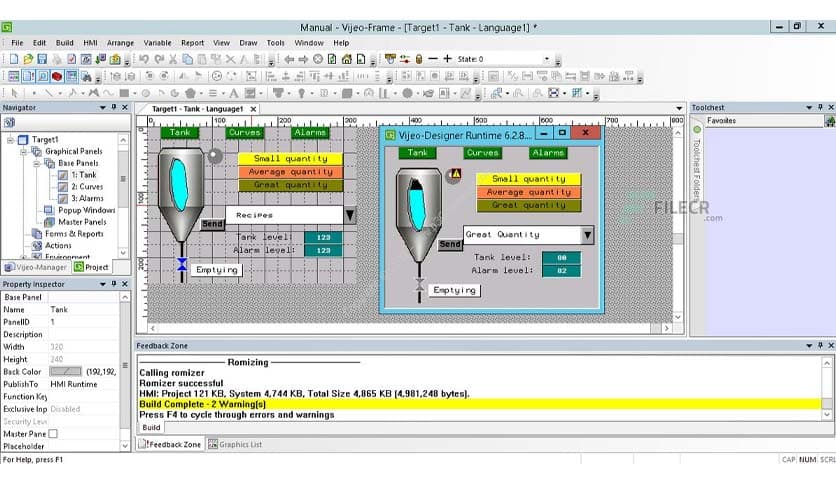
Task: Select the Polygon drawing tool
Action: 190,93
